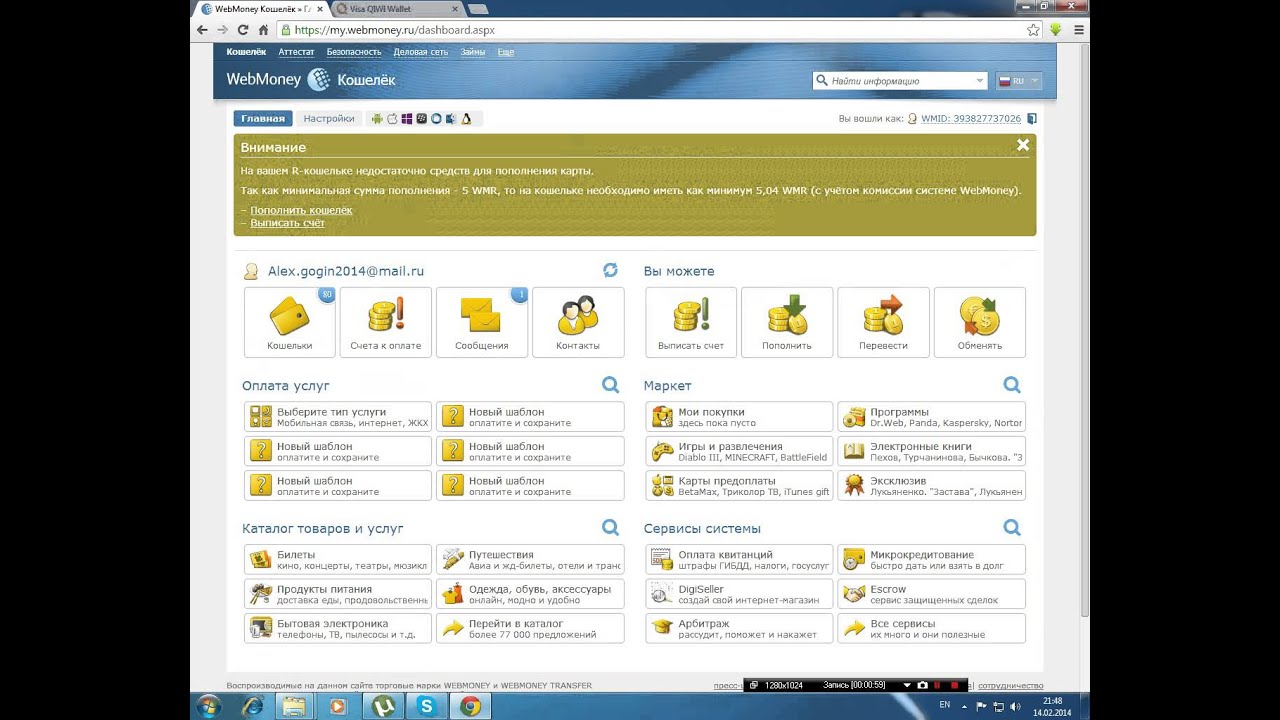Click Перейти в каталог
Image resolution: width=1280 pixels, height=720 pixels.
click(530, 628)
